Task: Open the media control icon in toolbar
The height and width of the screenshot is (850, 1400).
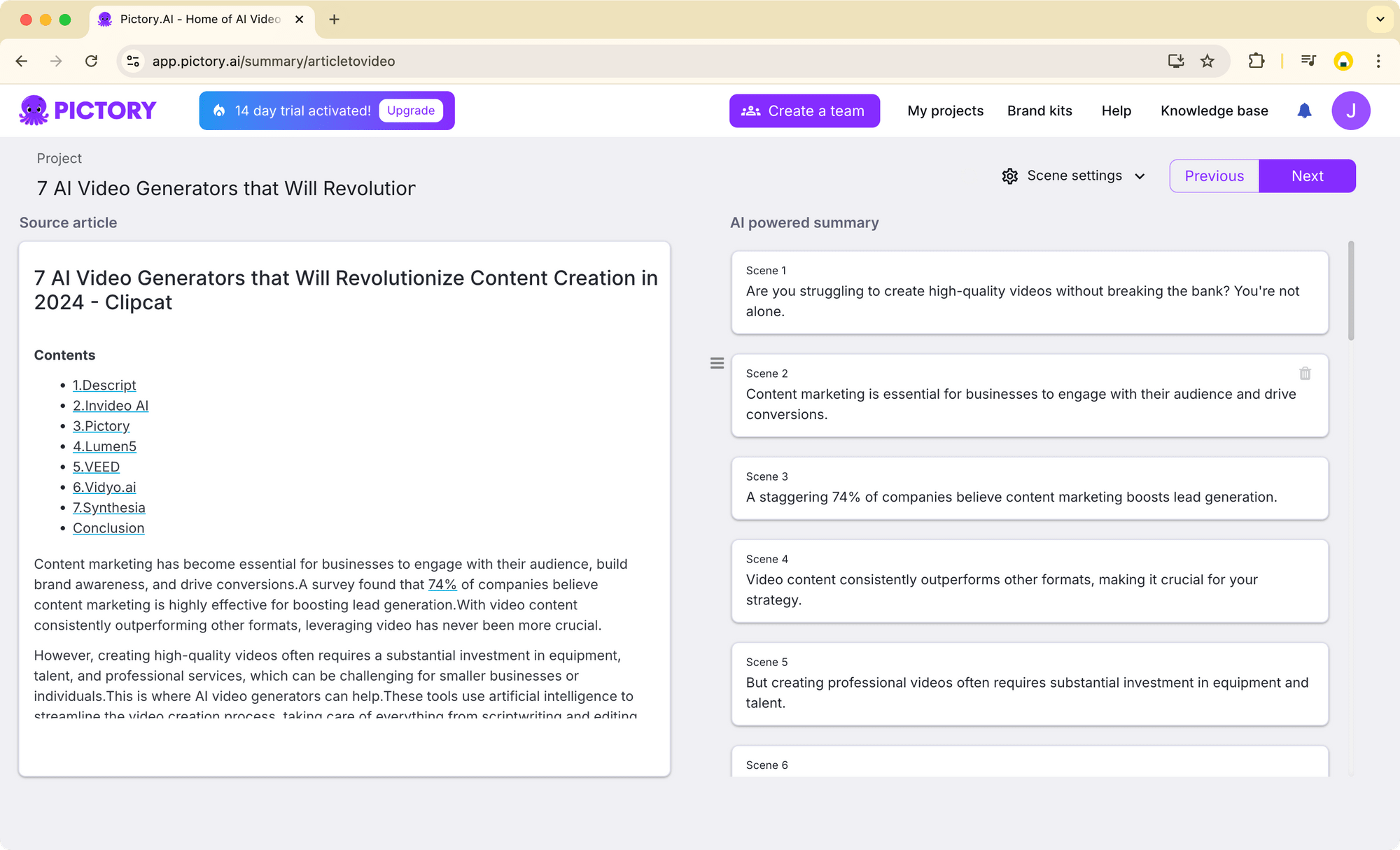Action: coord(1308,61)
